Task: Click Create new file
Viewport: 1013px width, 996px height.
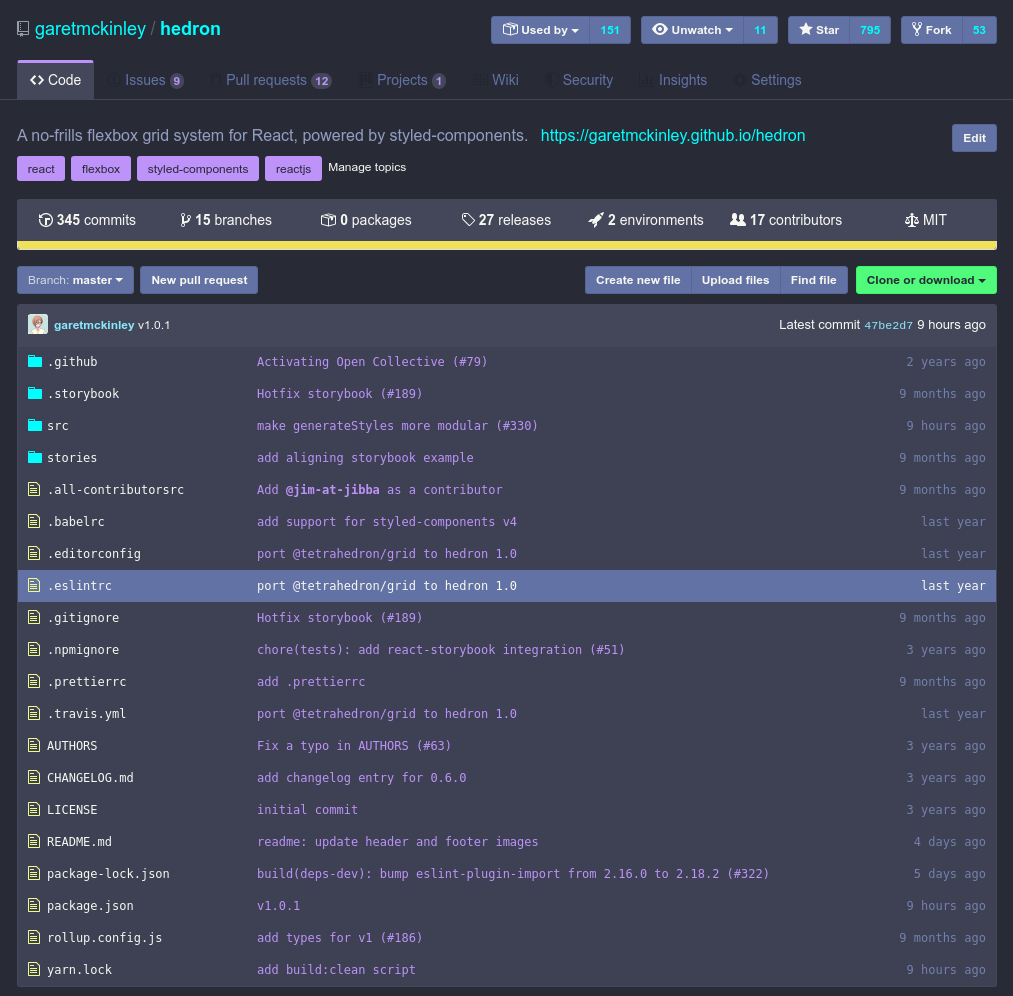Action: pos(638,280)
